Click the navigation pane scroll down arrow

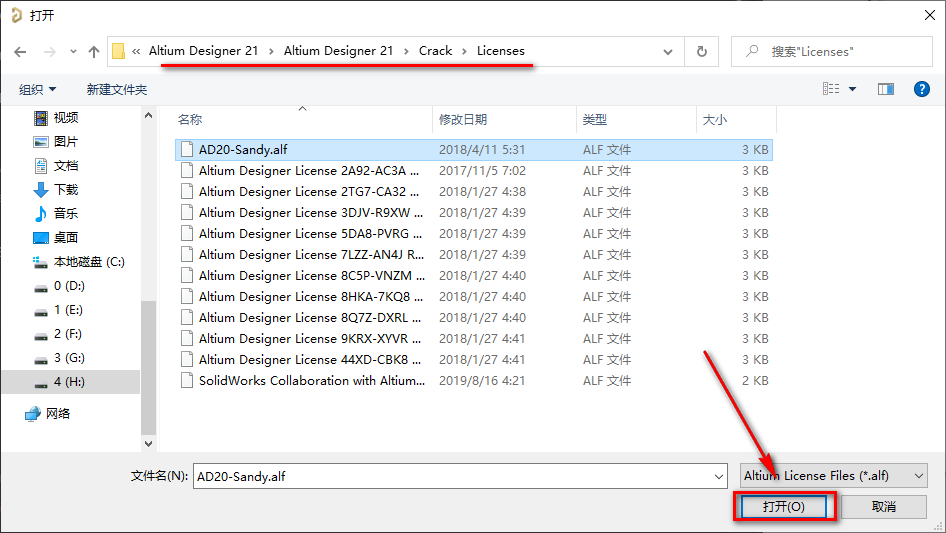(x=148, y=444)
